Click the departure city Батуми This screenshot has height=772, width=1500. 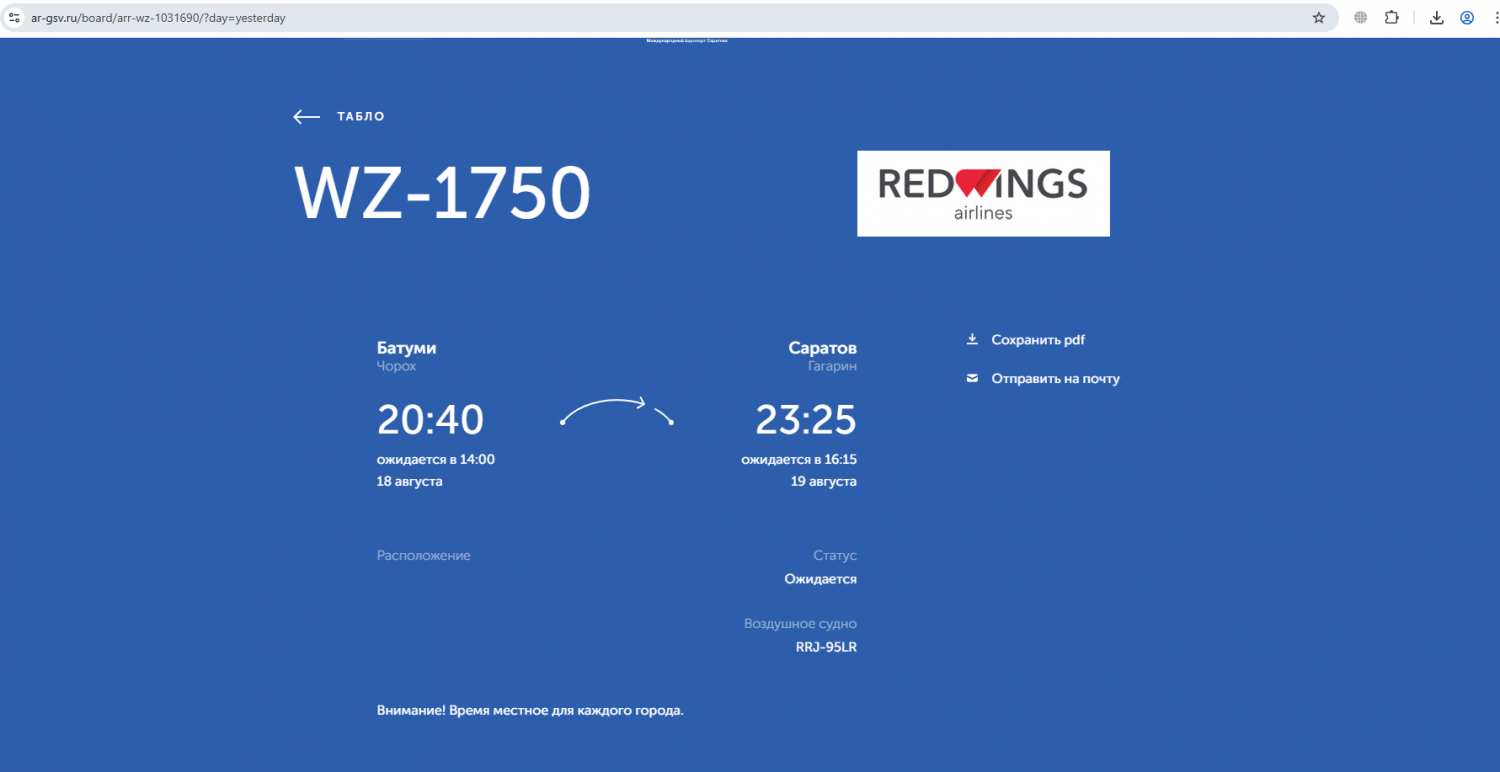coord(406,348)
